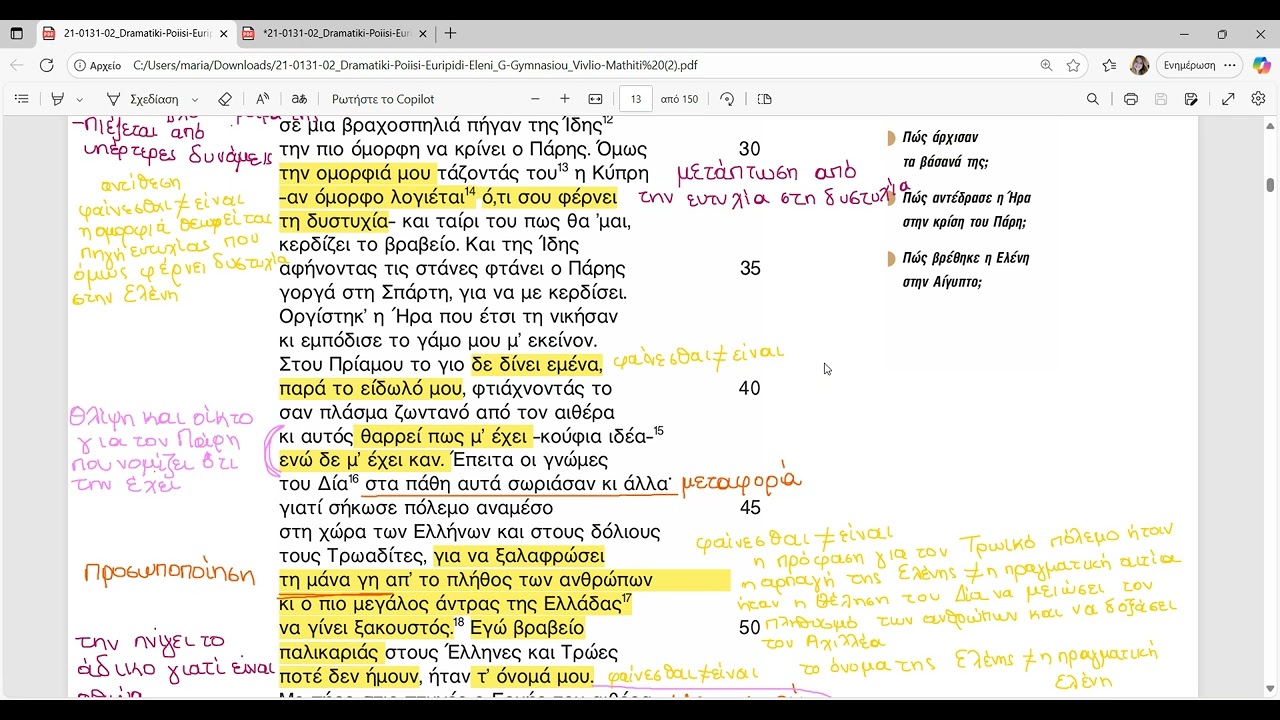Image resolution: width=1280 pixels, height=720 pixels.
Task: Click the highlighted phrase 'παρά το είδωλό μου'
Action: coord(371,389)
